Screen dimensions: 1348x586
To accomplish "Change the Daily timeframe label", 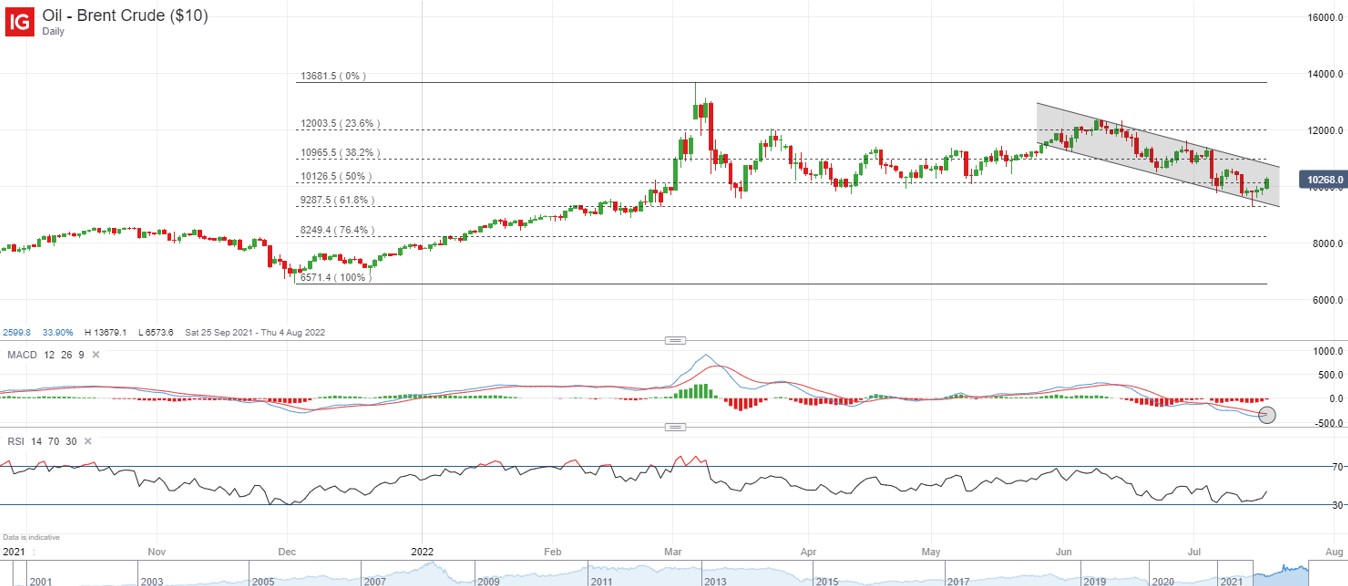I will pyautogui.click(x=54, y=32).
